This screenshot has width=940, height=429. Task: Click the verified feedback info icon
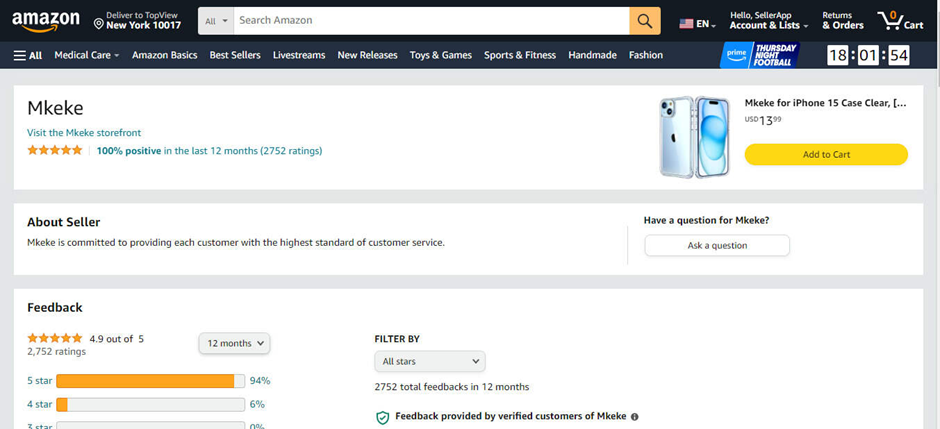pyautogui.click(x=635, y=416)
